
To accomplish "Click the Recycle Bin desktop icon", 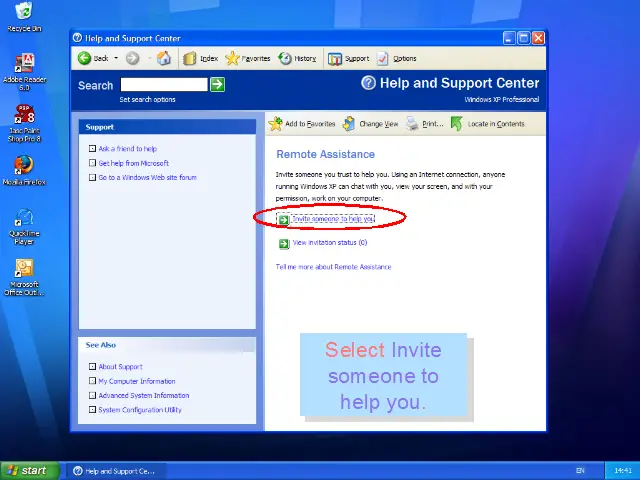I will (x=24, y=17).
